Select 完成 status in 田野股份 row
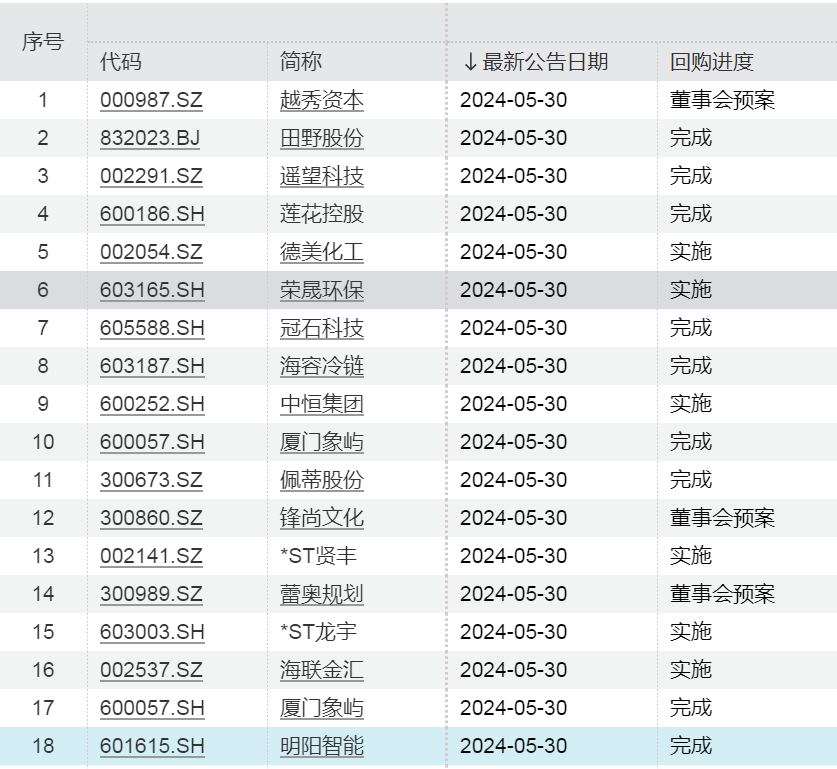The image size is (837, 769). click(x=691, y=138)
